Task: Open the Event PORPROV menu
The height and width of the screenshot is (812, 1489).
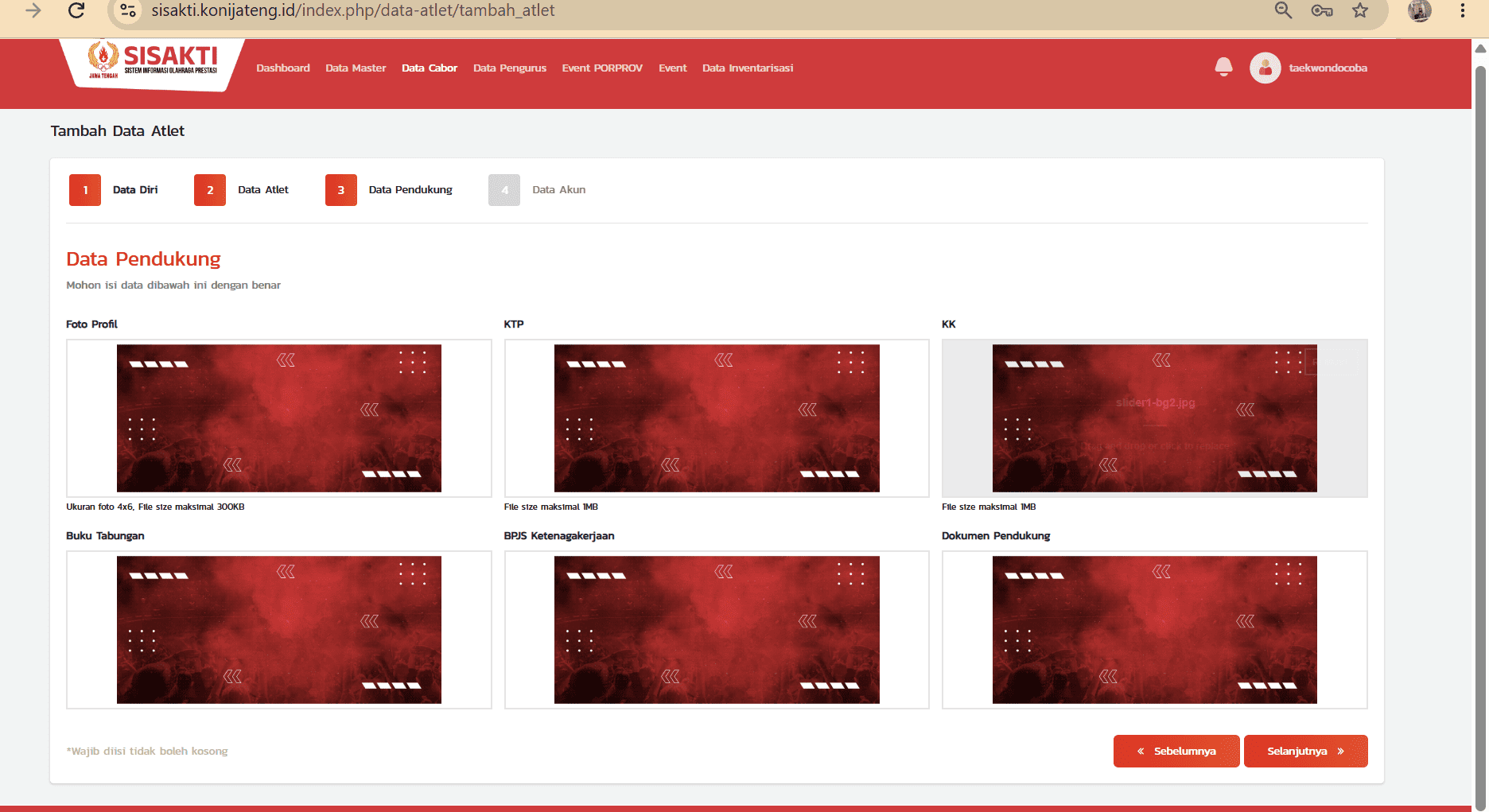Action: tap(602, 68)
